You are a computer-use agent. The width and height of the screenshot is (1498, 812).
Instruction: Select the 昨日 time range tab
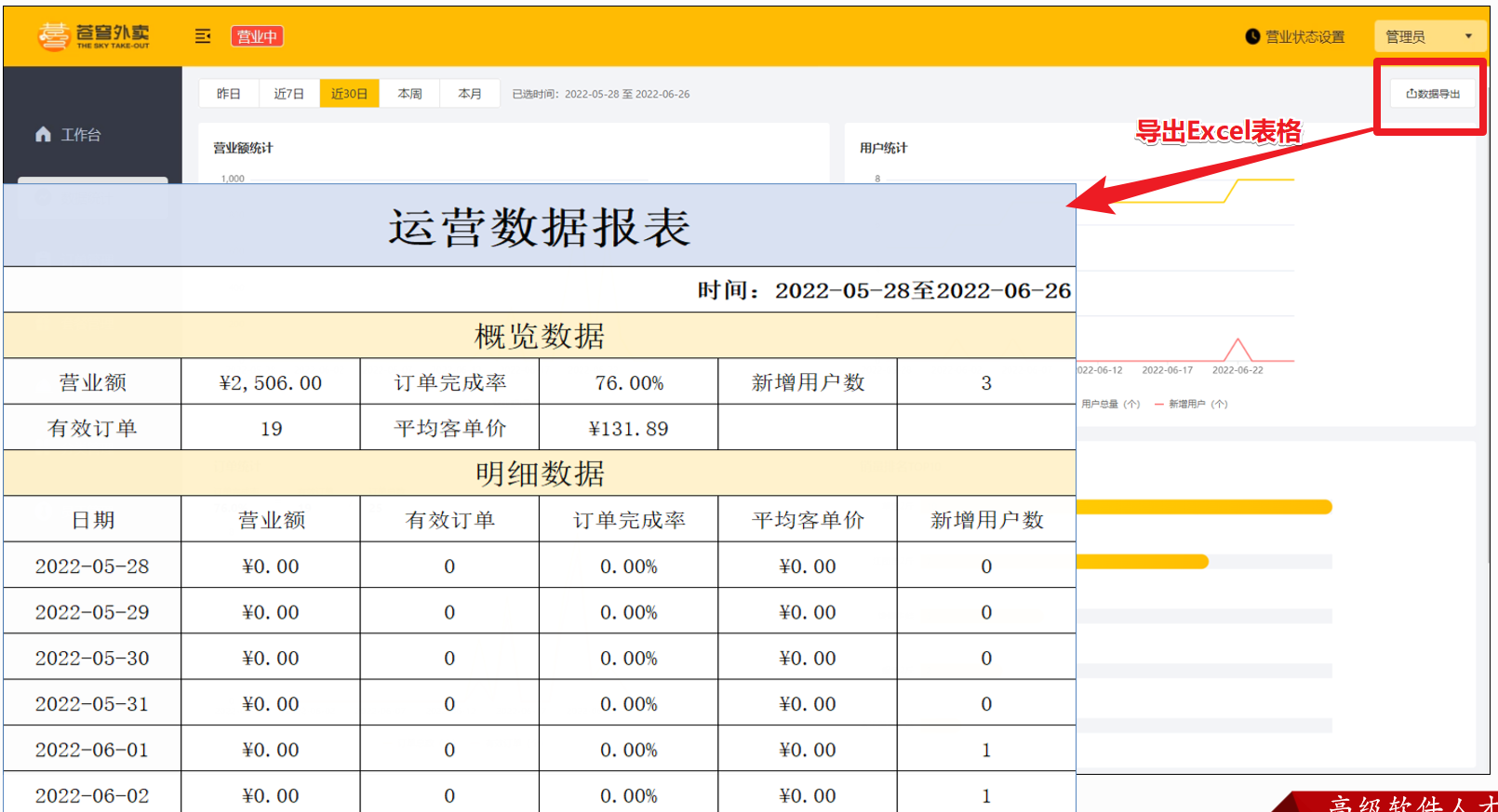point(229,94)
